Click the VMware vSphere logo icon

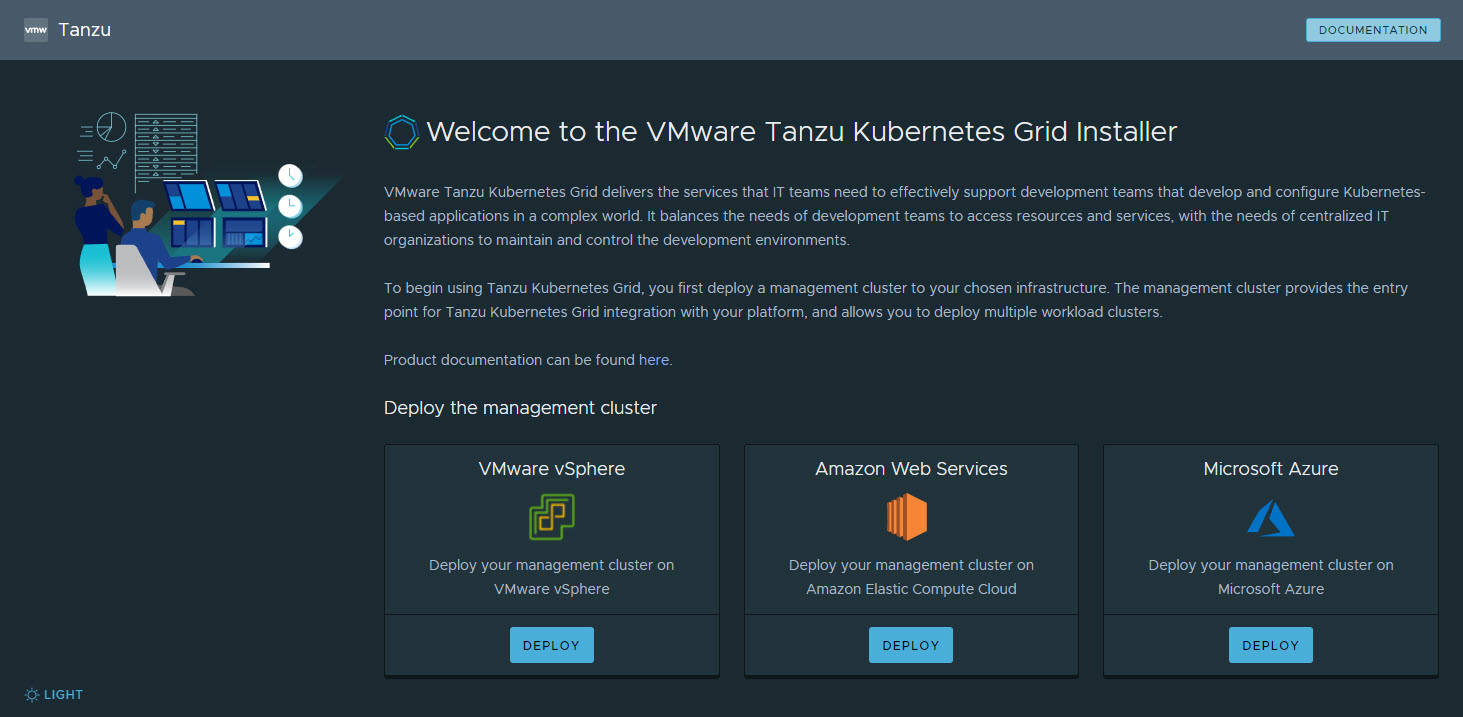[552, 517]
